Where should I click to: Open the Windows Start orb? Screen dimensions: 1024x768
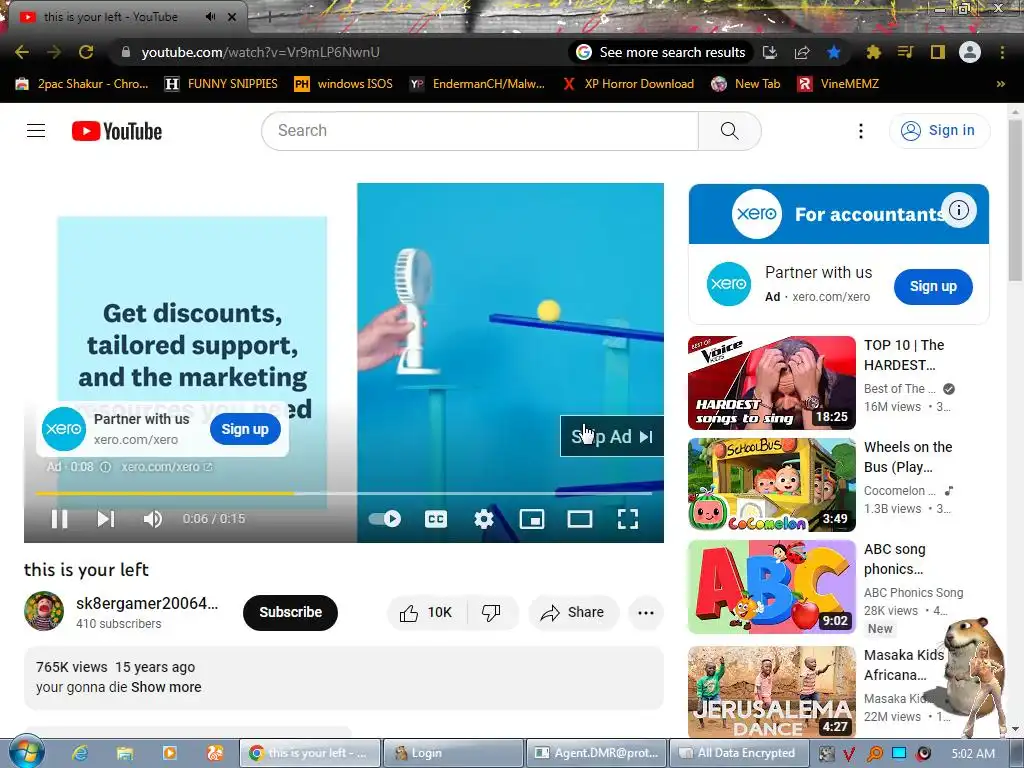(26, 752)
